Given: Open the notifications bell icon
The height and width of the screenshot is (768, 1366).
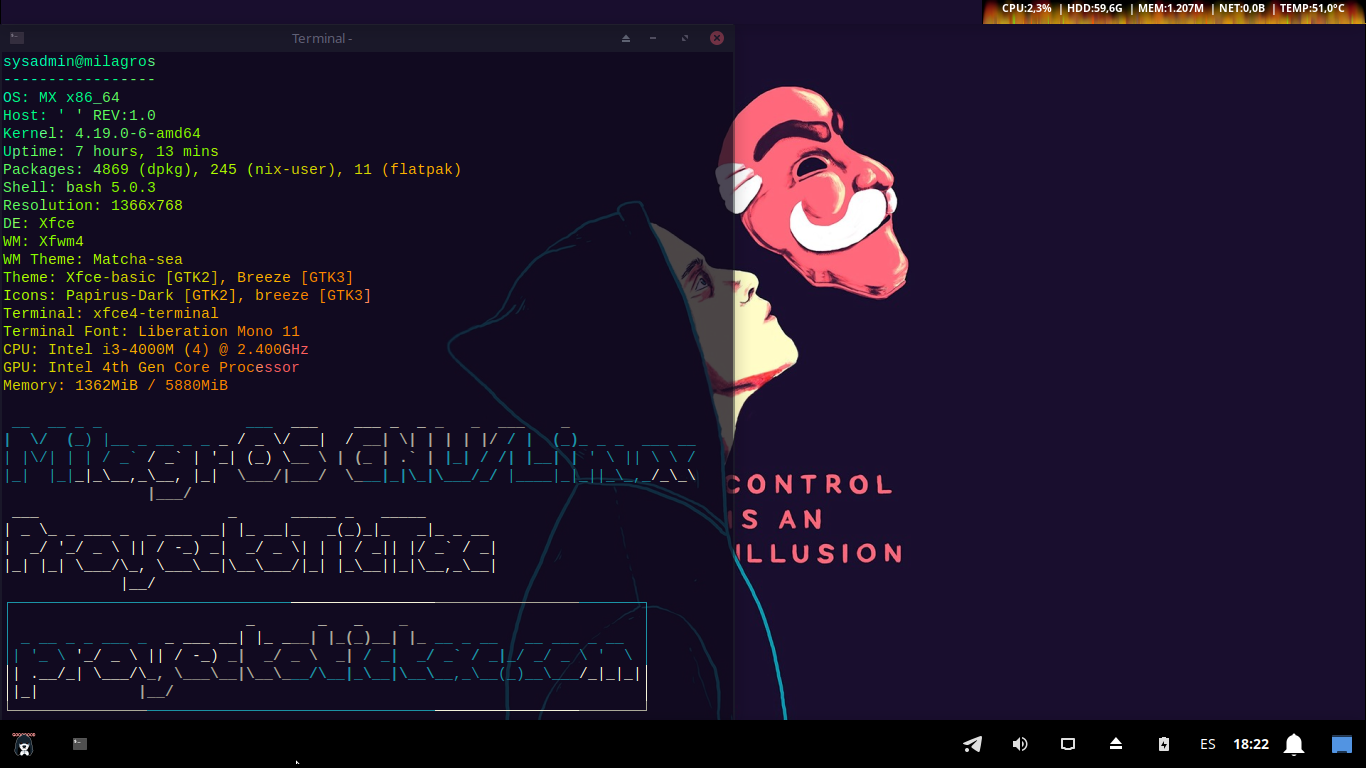Looking at the screenshot, I should 1294,744.
